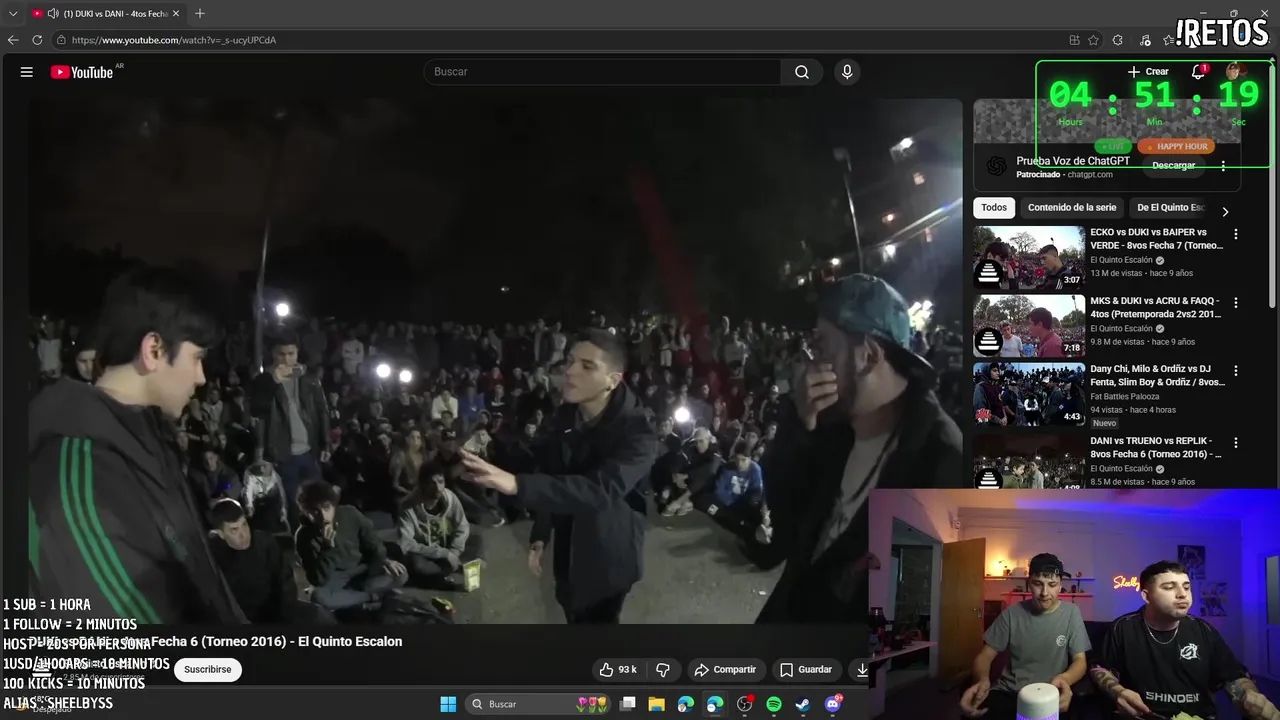Share the video via Compartir

pos(725,669)
